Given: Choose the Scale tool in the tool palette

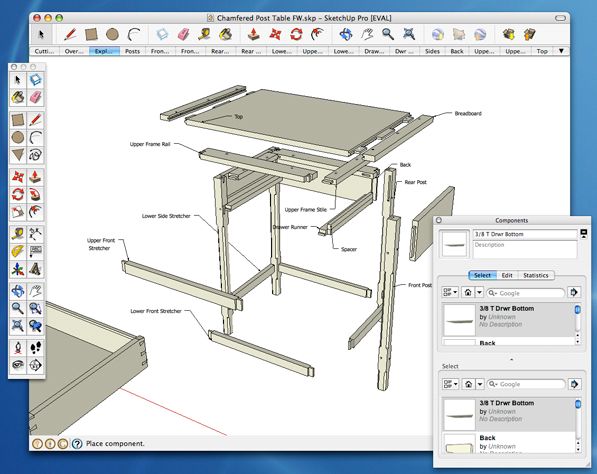Looking at the screenshot, I should tap(18, 212).
